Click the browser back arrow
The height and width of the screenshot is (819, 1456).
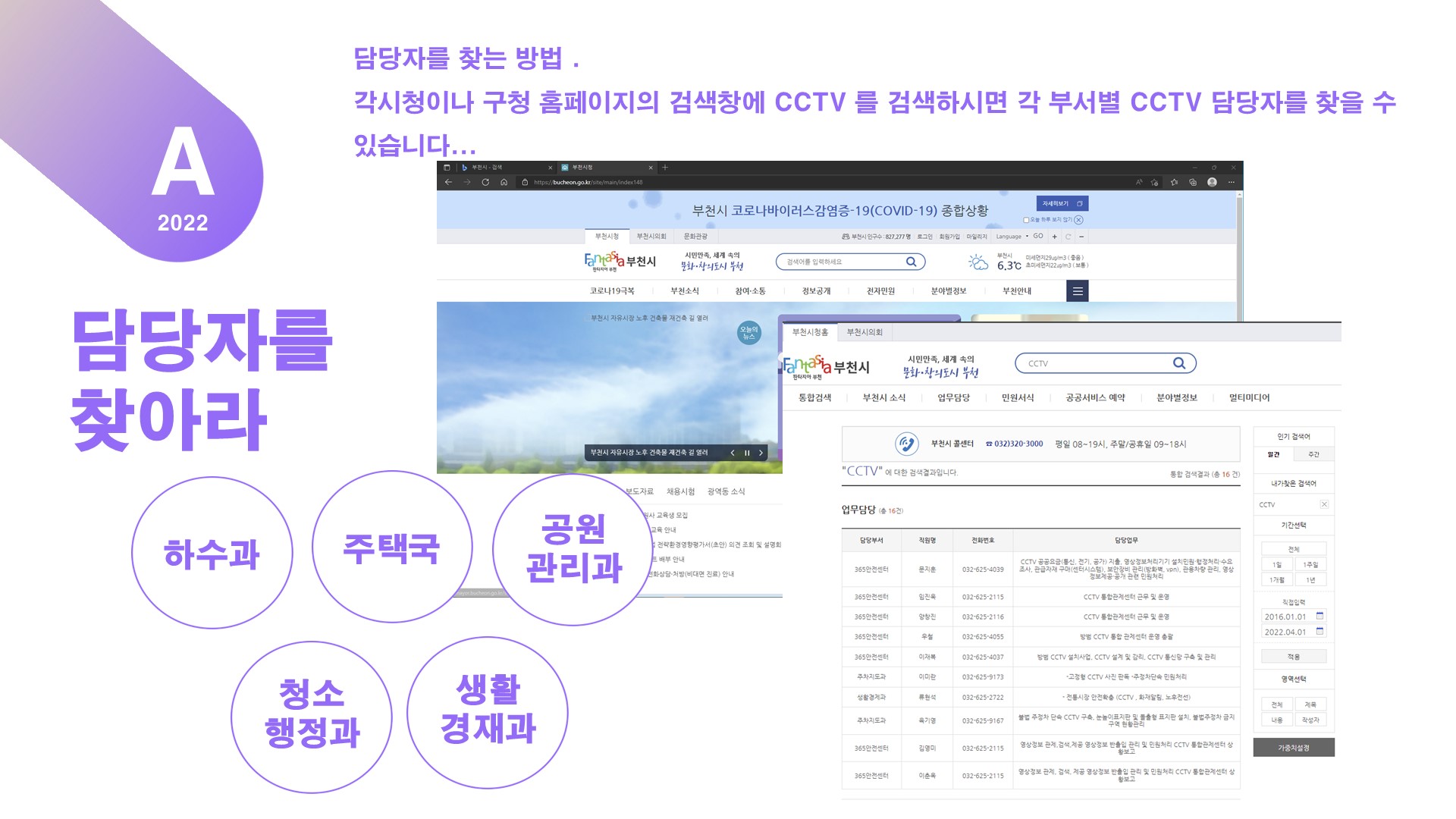(448, 182)
